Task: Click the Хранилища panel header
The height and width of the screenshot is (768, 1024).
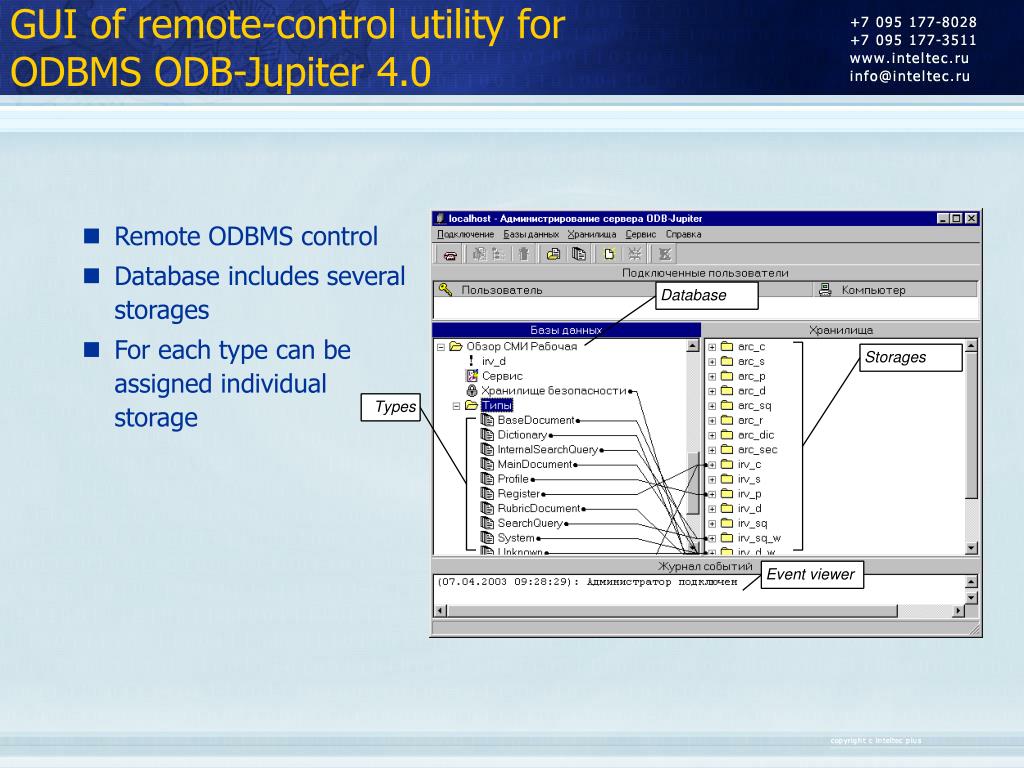Action: [841, 330]
